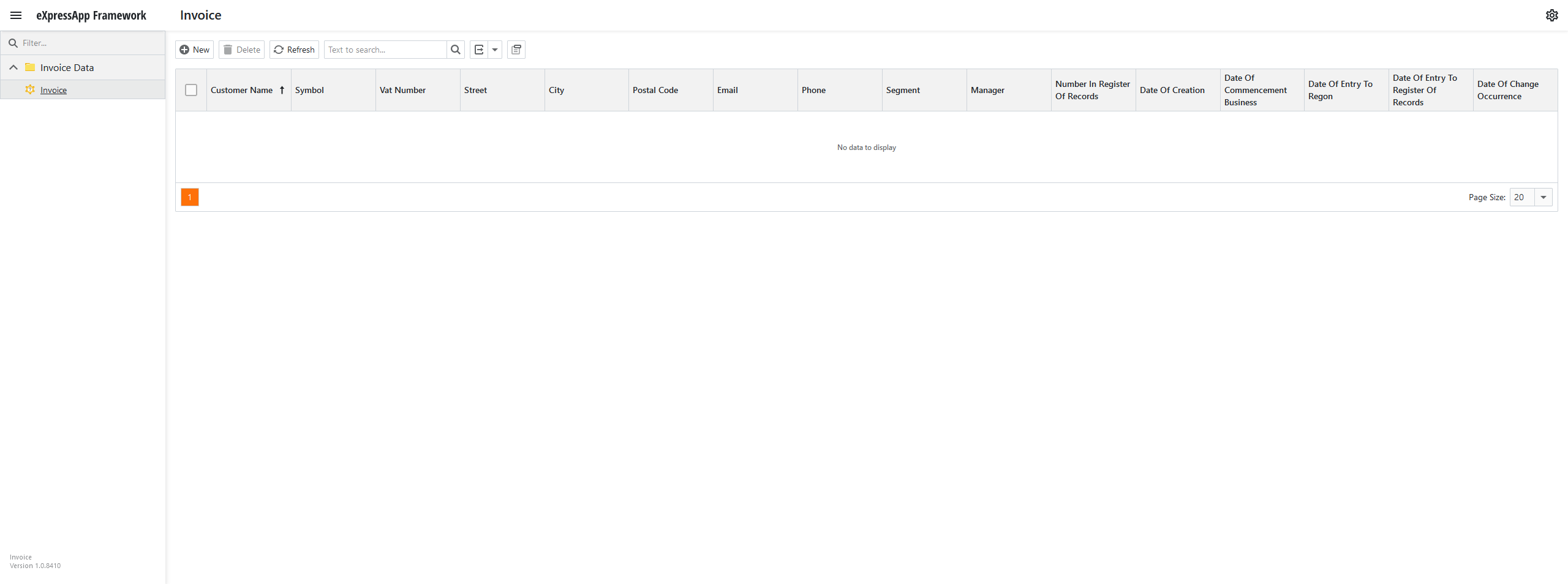
Task: Sort by the Customer Name column header
Action: click(x=242, y=89)
